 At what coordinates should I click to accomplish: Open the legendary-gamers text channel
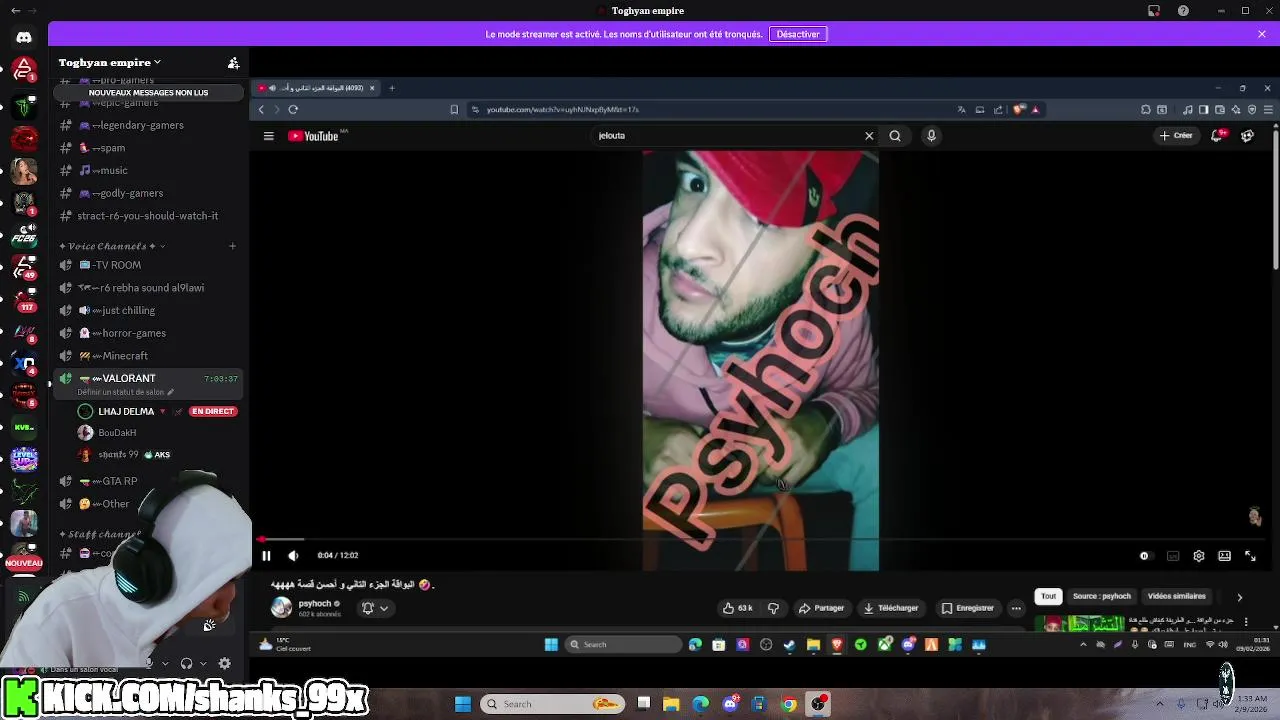point(147,125)
